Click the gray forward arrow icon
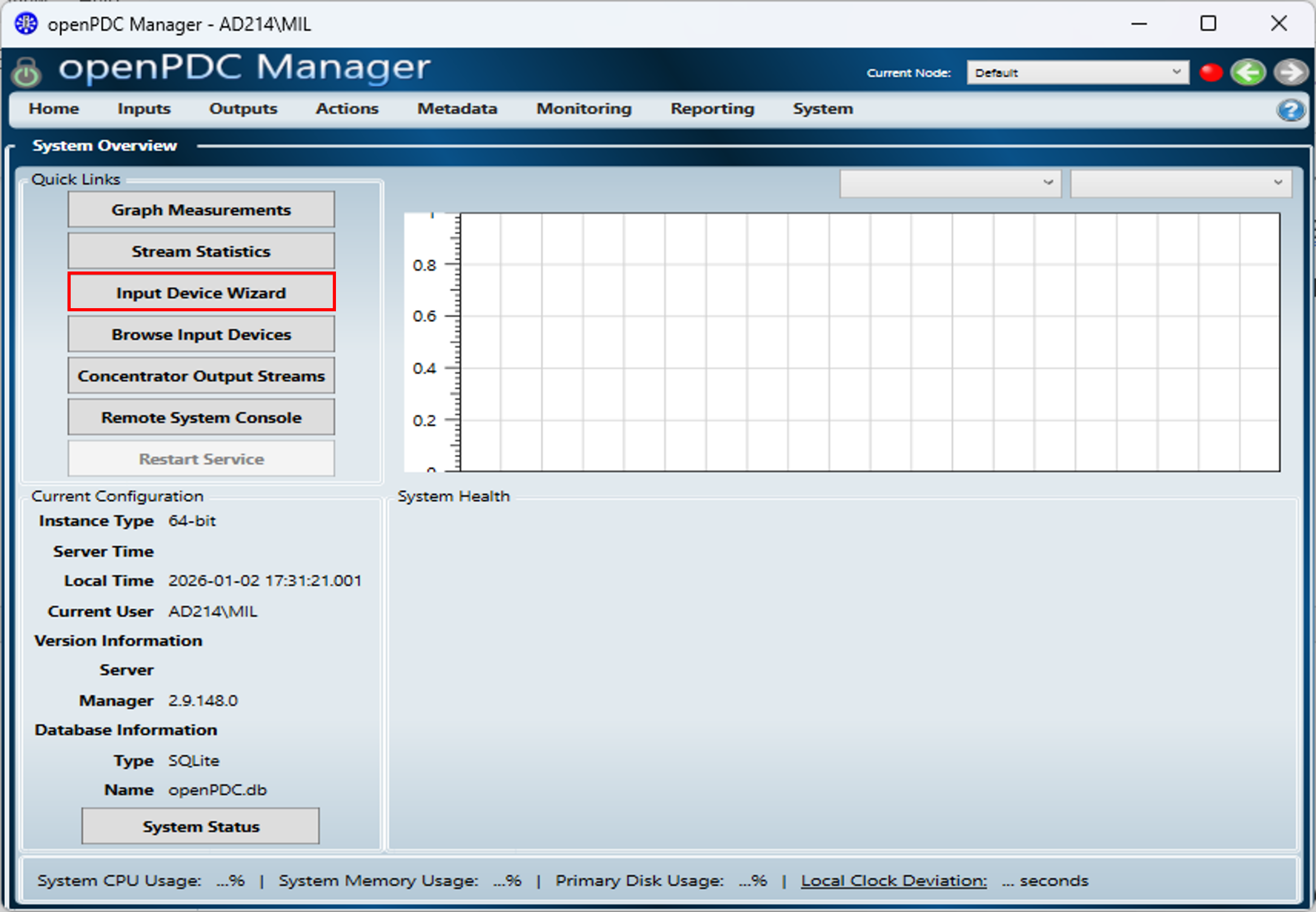Viewport: 1316px width, 912px height. click(x=1291, y=73)
